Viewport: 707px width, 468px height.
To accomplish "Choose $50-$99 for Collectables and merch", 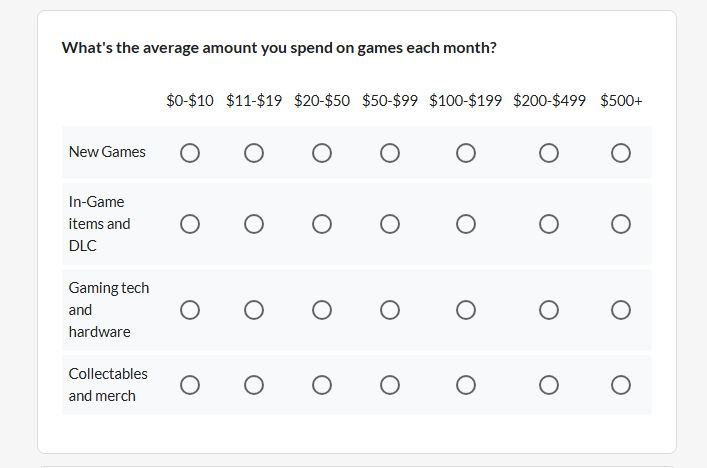I will [x=390, y=385].
